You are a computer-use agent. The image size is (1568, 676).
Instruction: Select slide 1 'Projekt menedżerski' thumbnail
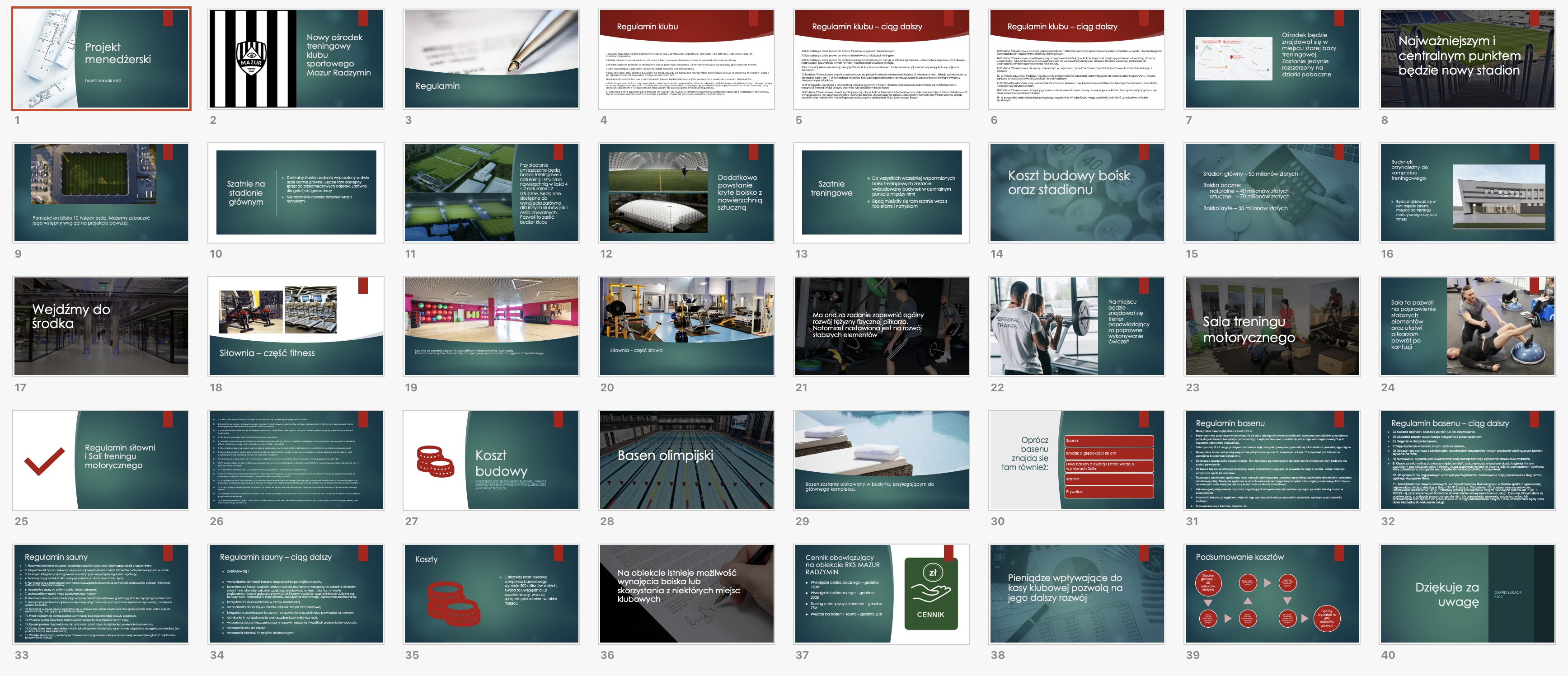tap(101, 59)
